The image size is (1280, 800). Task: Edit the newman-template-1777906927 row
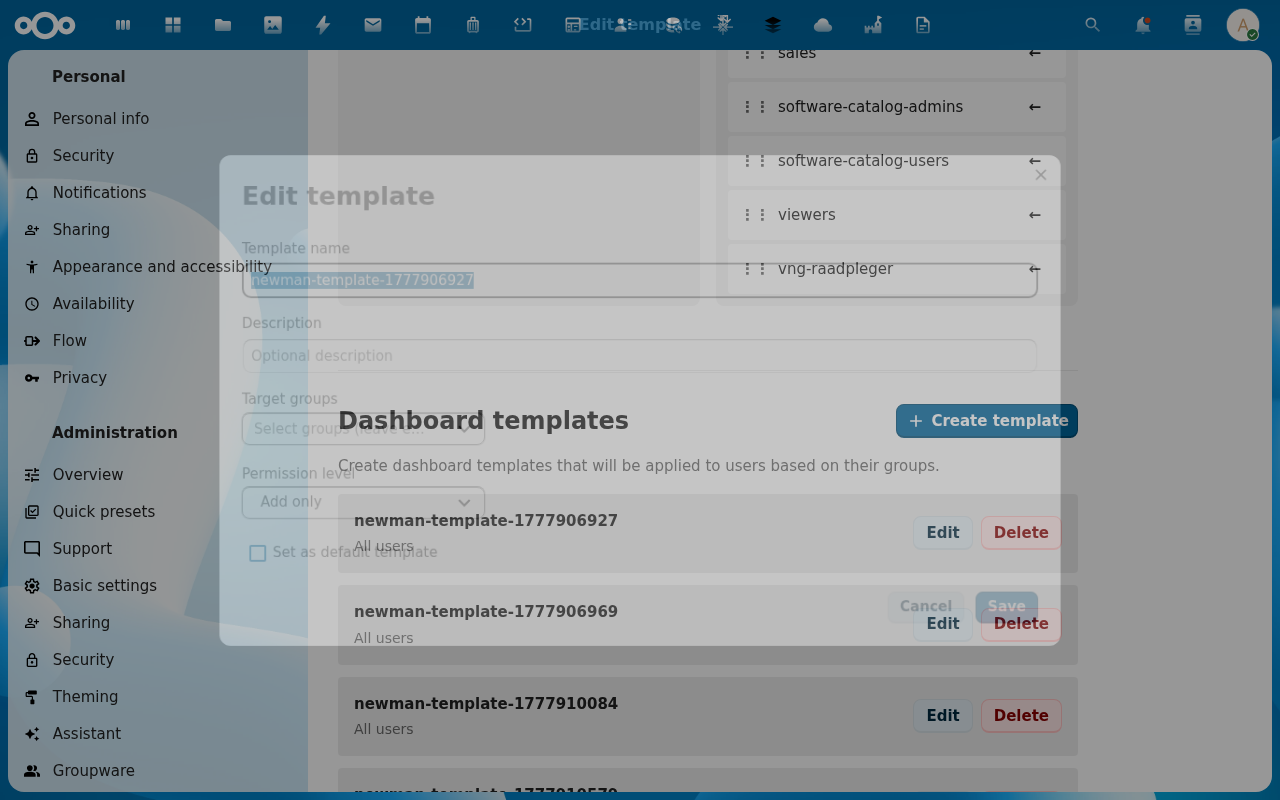943,533
